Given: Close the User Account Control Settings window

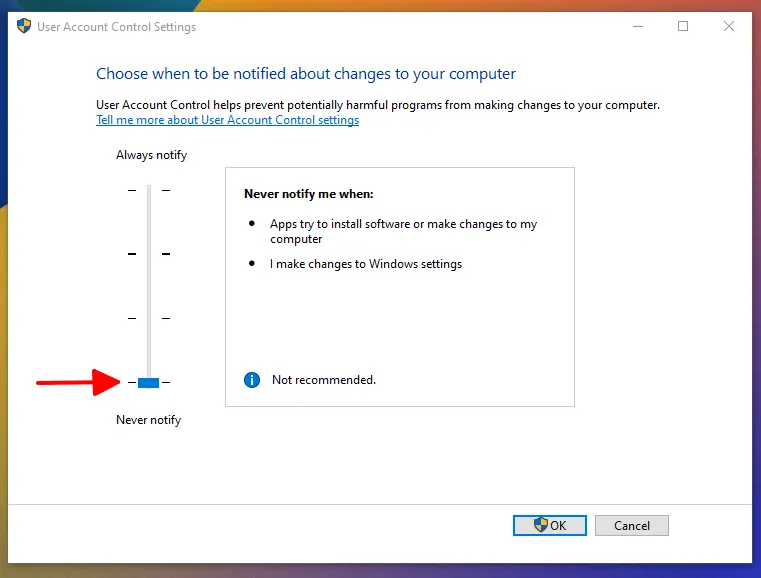Looking at the screenshot, I should pos(728,26).
